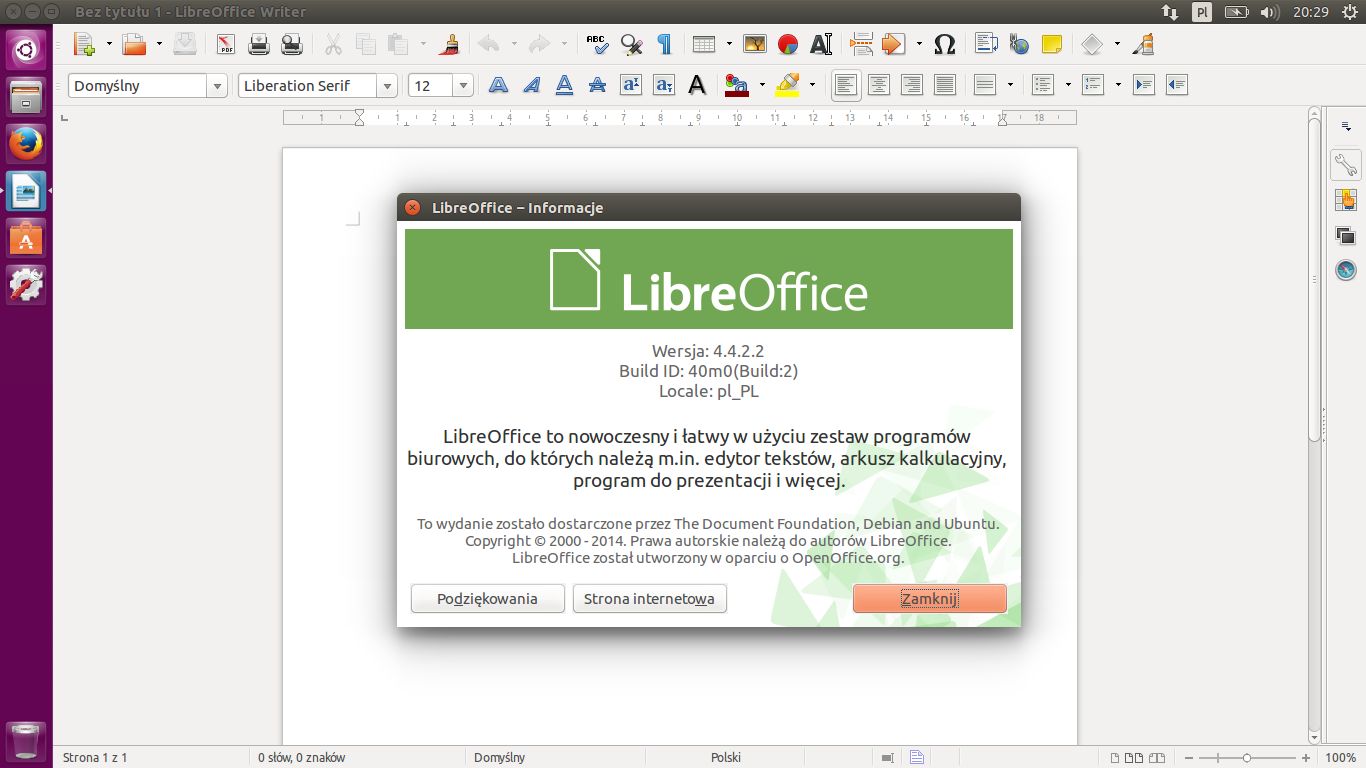Center the paragraph horizontally

coord(879,85)
